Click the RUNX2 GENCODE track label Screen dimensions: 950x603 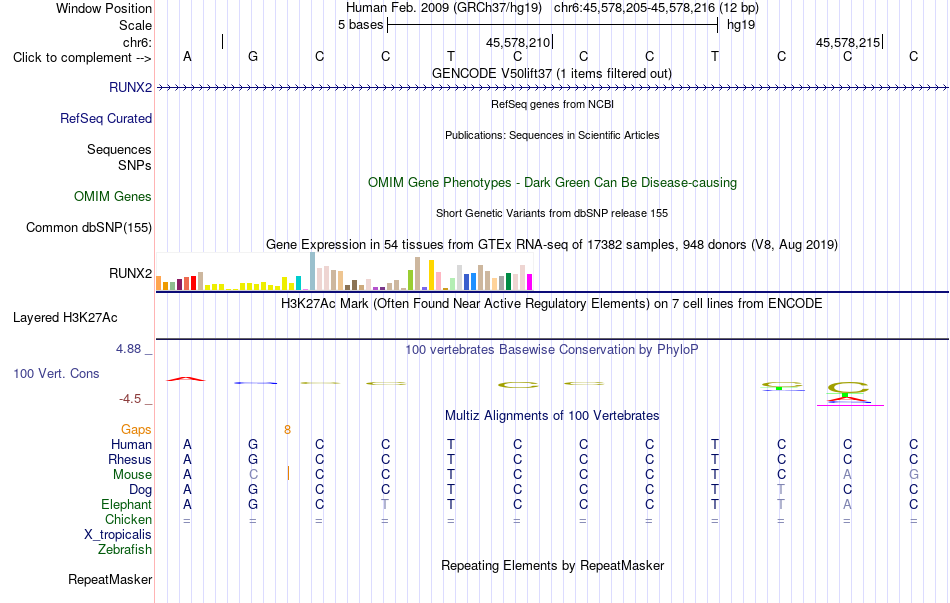[130, 87]
